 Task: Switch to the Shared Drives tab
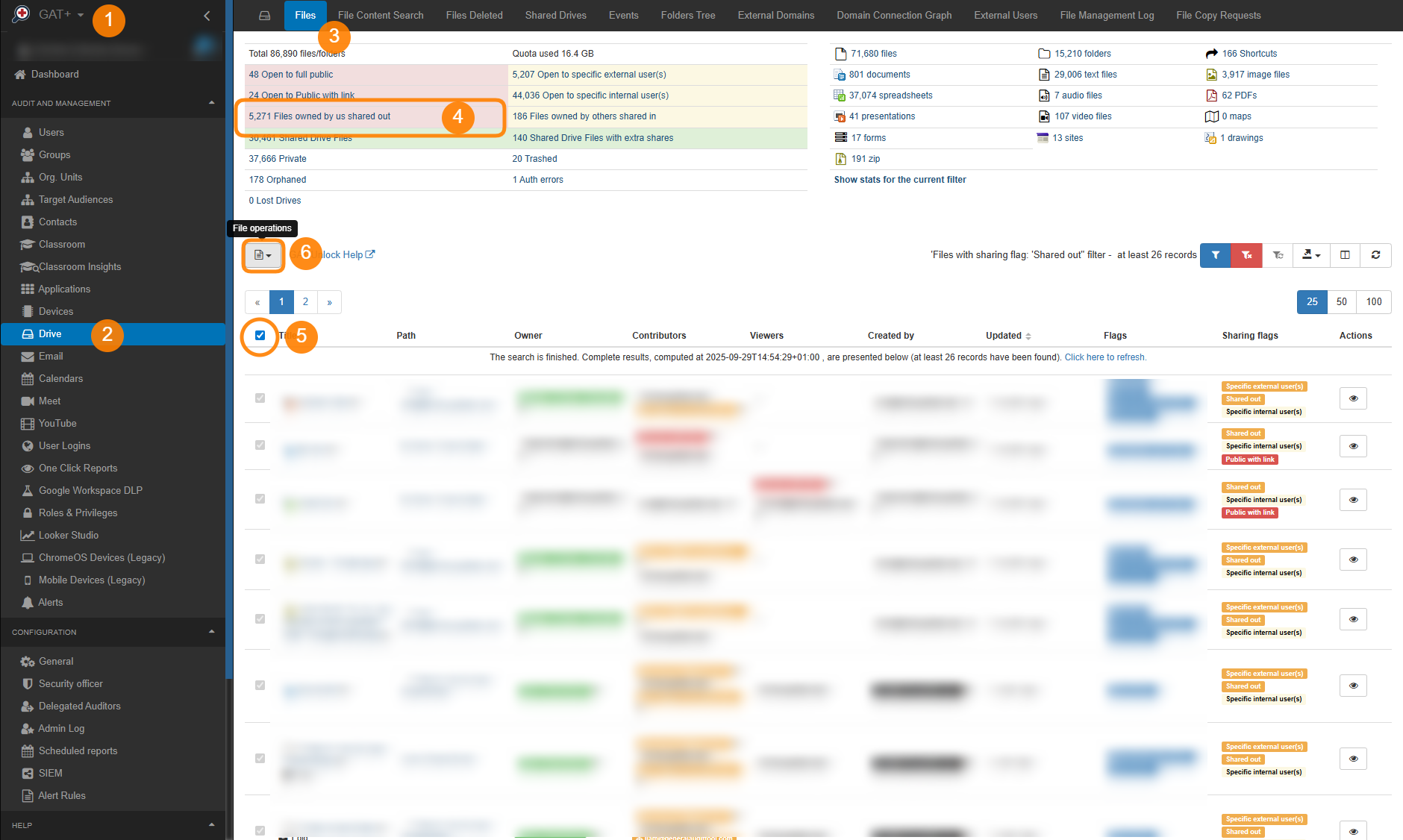point(555,15)
